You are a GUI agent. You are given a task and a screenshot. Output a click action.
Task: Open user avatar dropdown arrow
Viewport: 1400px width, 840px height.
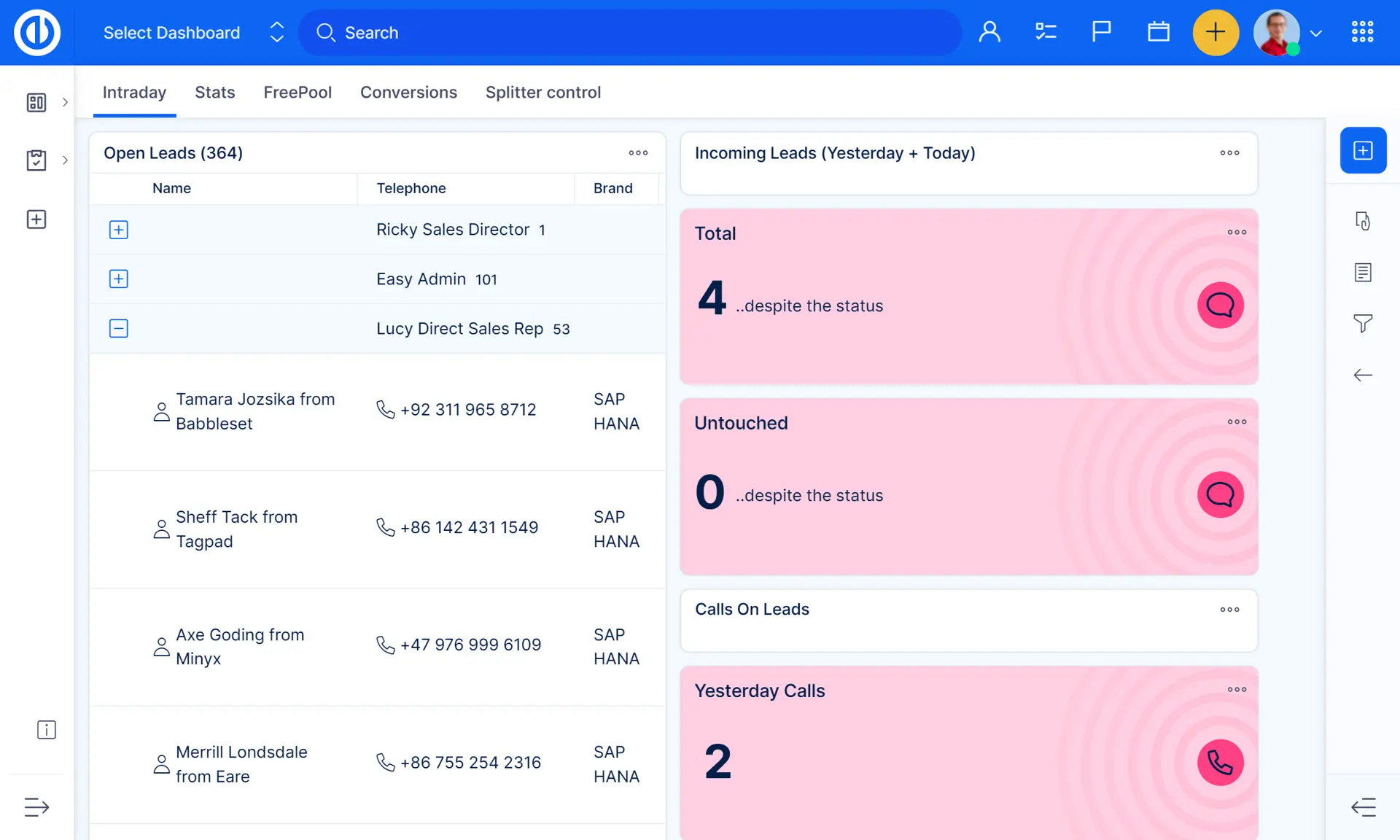click(1315, 34)
